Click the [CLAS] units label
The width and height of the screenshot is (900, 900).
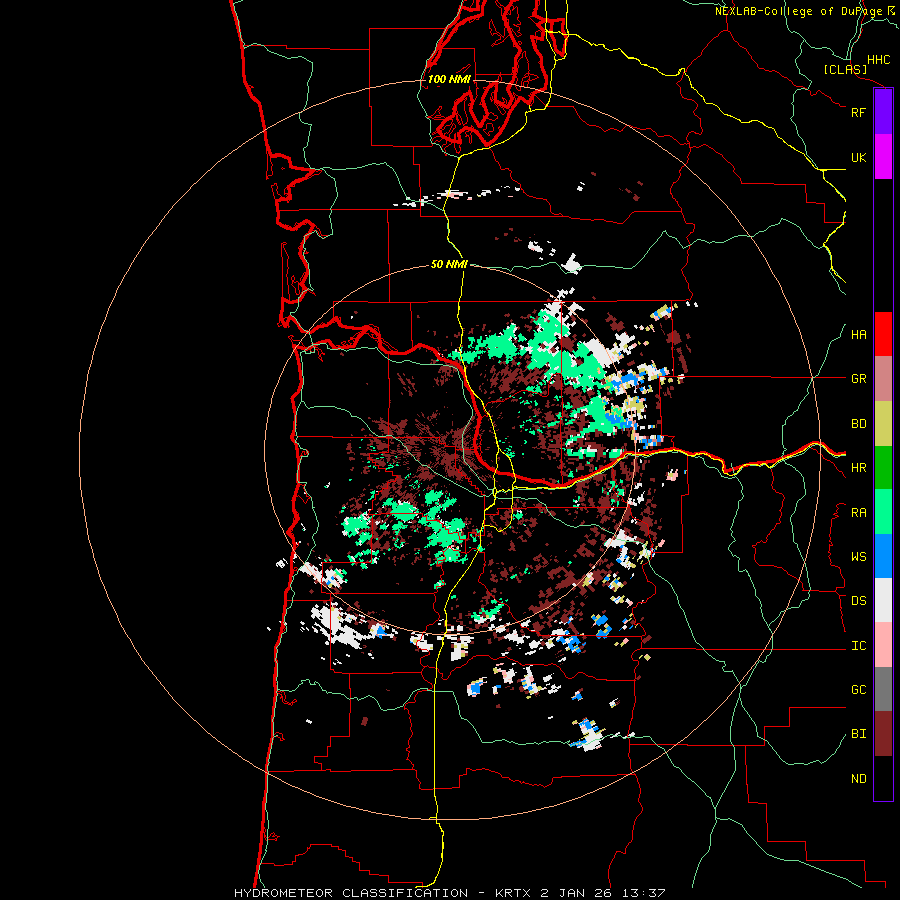point(845,69)
